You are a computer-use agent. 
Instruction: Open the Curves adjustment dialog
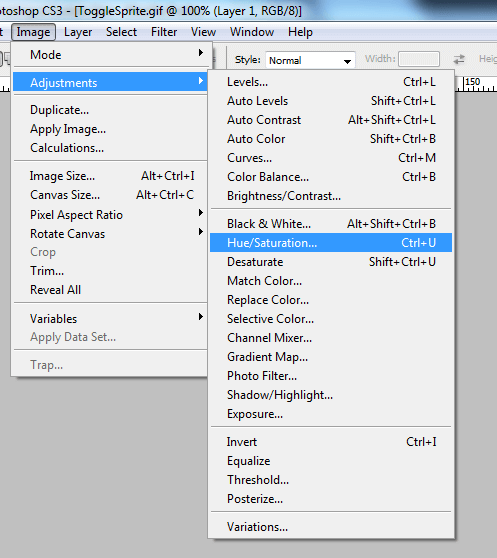point(331,158)
